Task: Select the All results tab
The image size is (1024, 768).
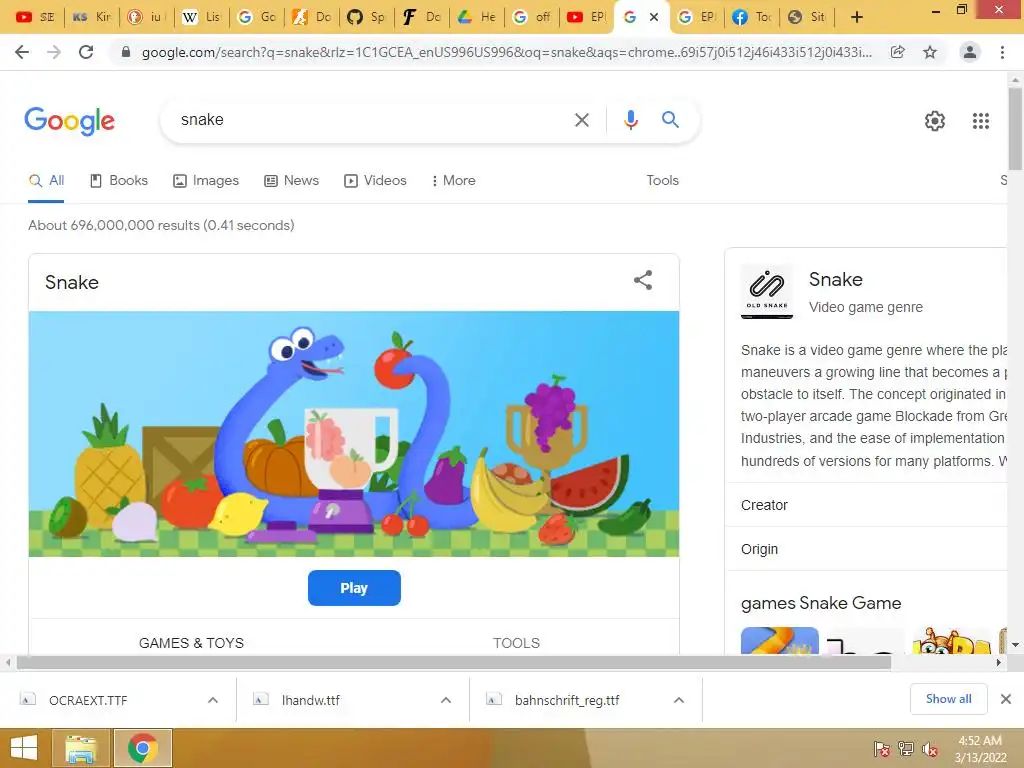Action: point(46,181)
